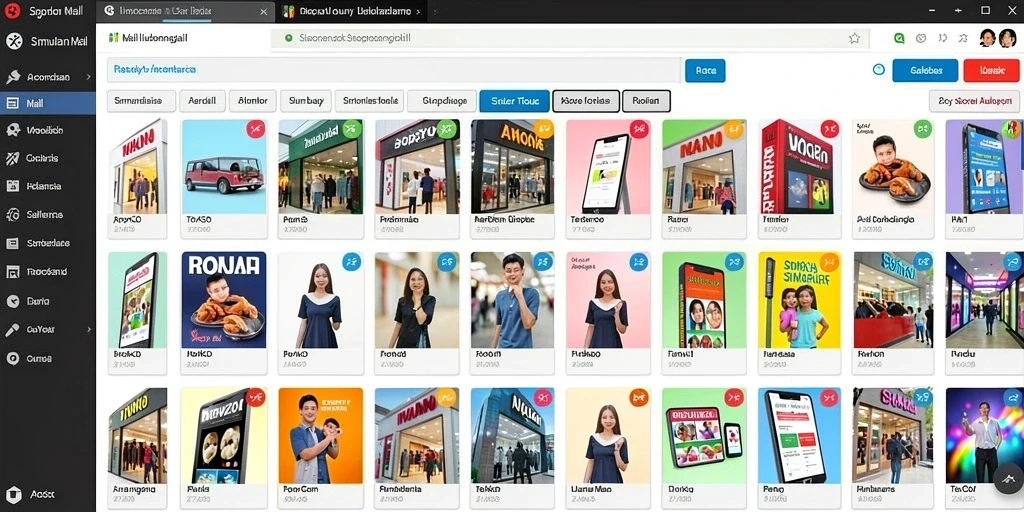Click the red button in the top-right corner
1024x512 pixels.
[x=991, y=71]
